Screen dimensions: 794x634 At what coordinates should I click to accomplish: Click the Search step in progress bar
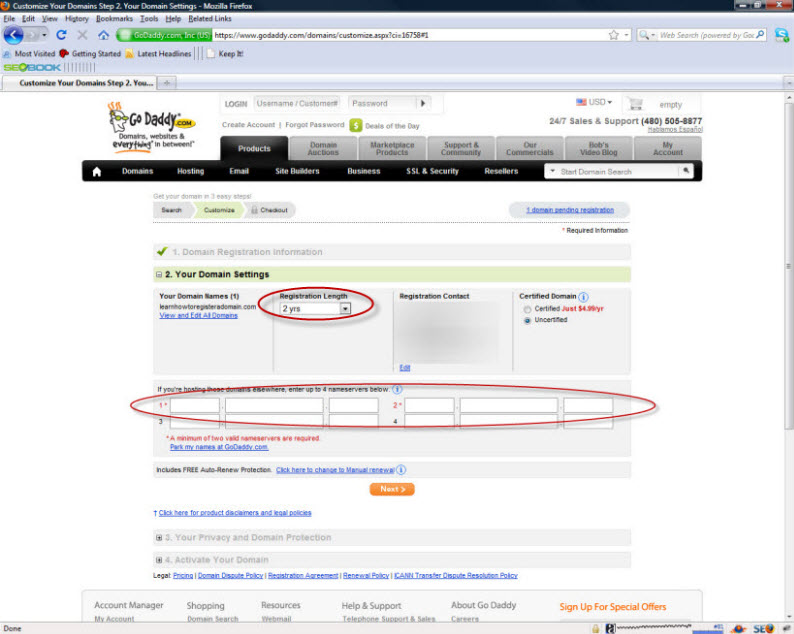point(171,210)
